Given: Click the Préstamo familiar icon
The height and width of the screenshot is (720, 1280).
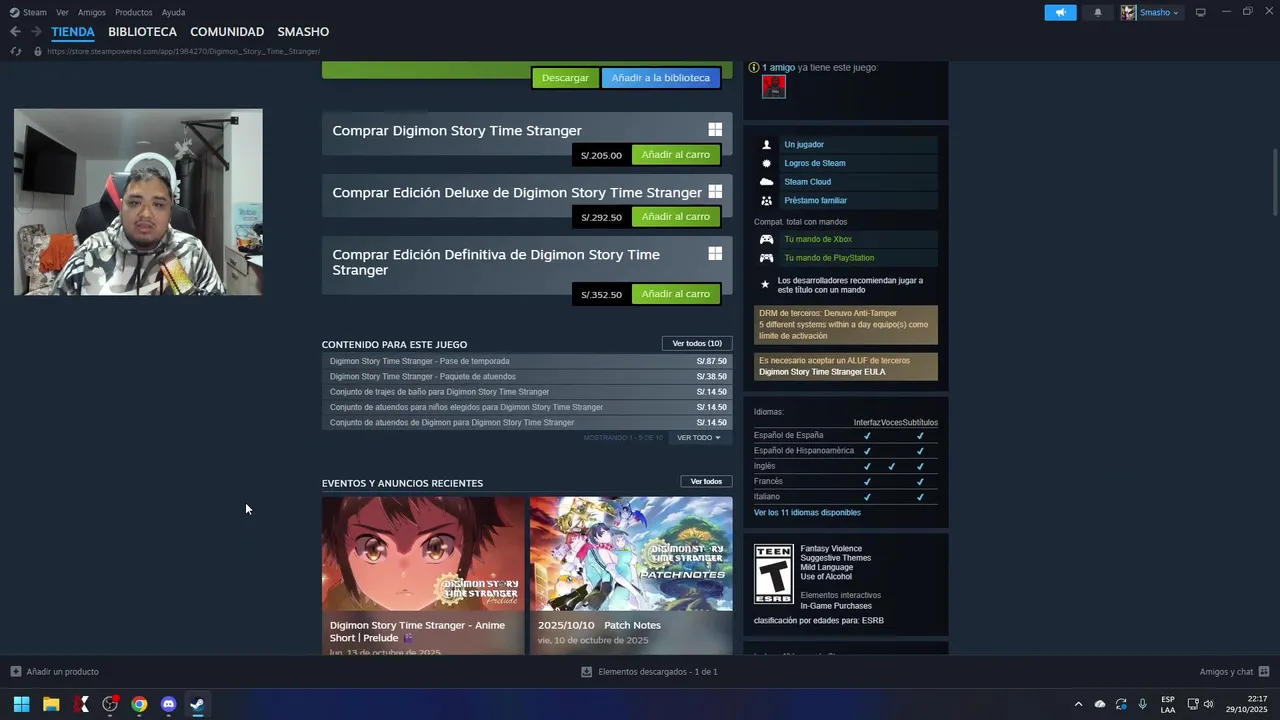Looking at the screenshot, I should point(767,200).
